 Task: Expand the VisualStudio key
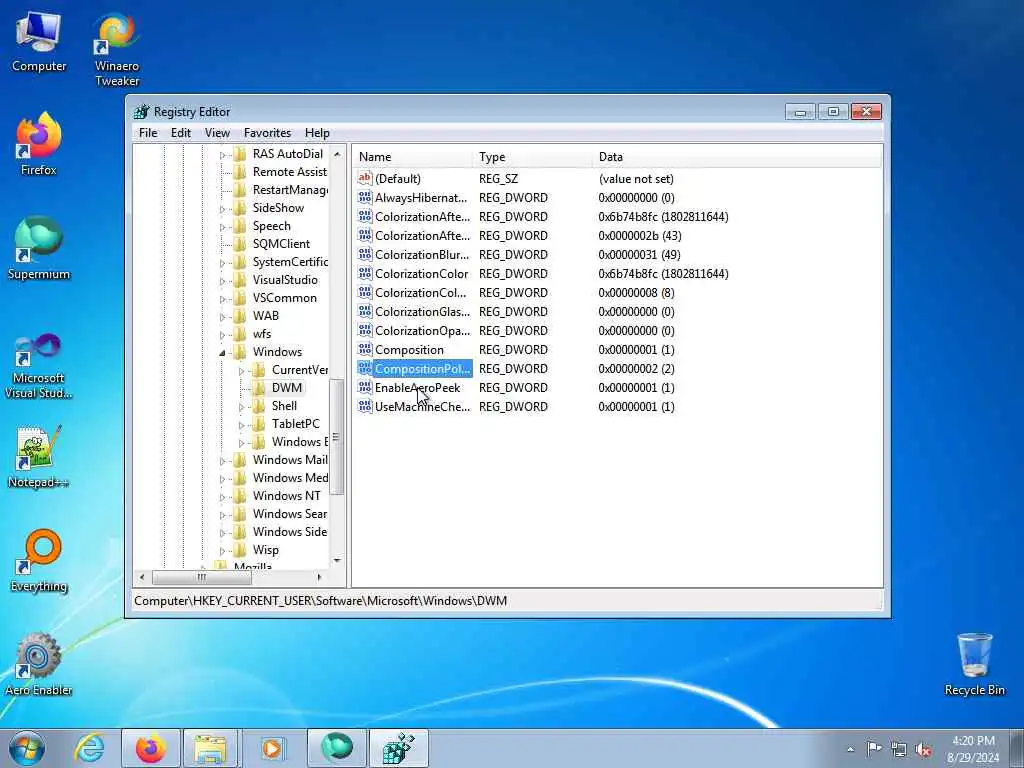pyautogui.click(x=222, y=281)
